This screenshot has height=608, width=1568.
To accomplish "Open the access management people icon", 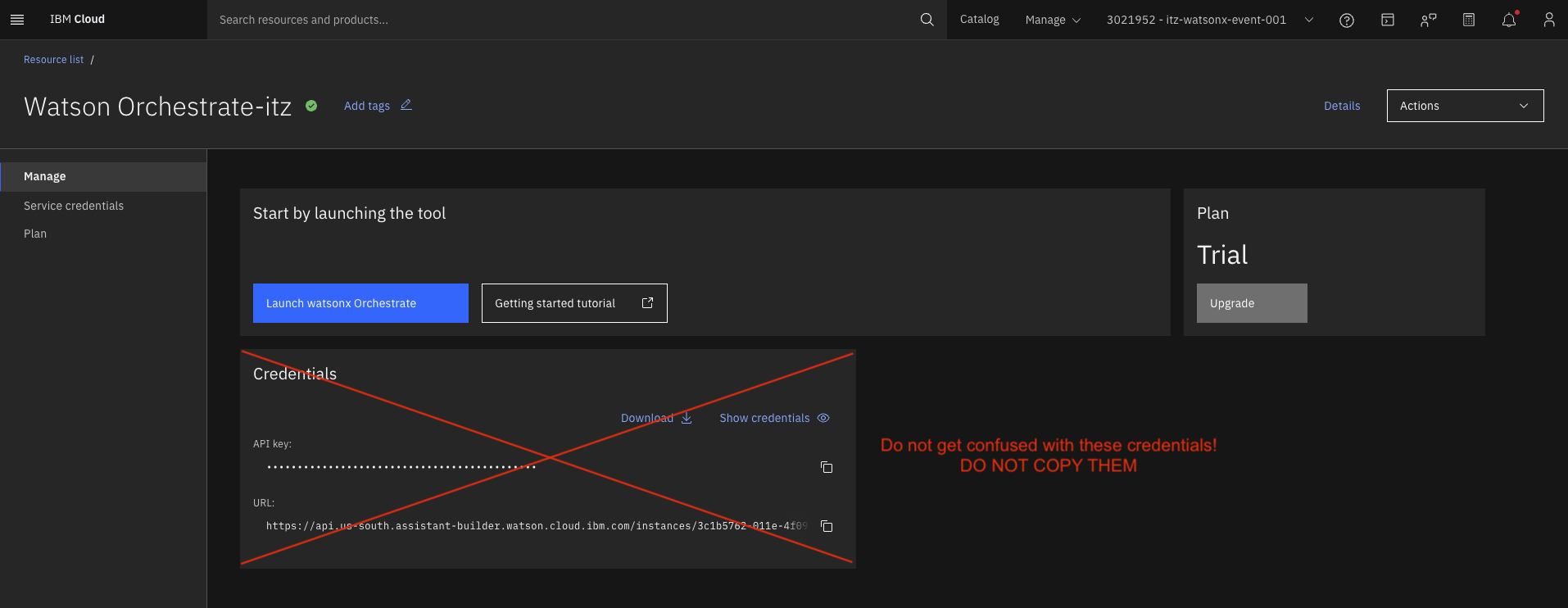I will click(1428, 20).
